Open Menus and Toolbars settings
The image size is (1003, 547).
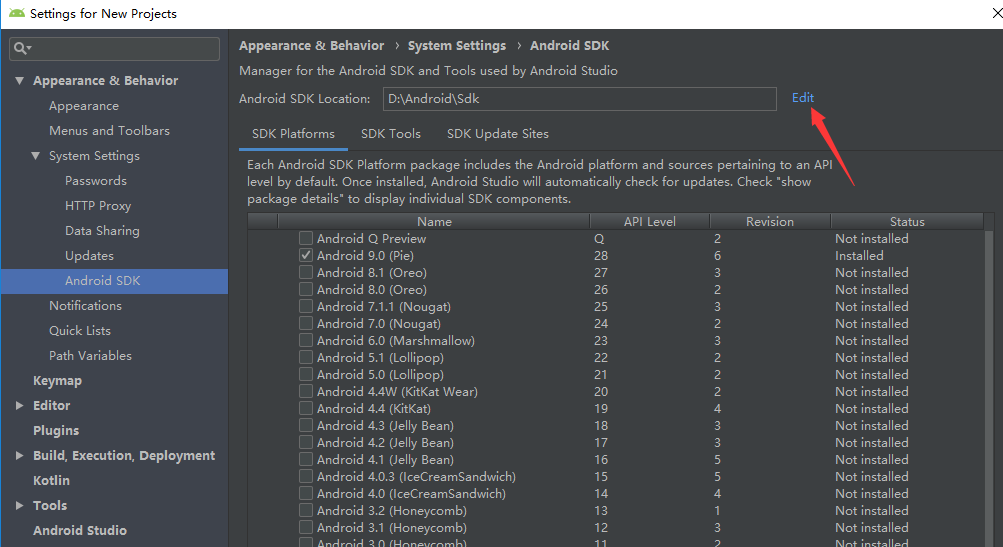click(109, 131)
